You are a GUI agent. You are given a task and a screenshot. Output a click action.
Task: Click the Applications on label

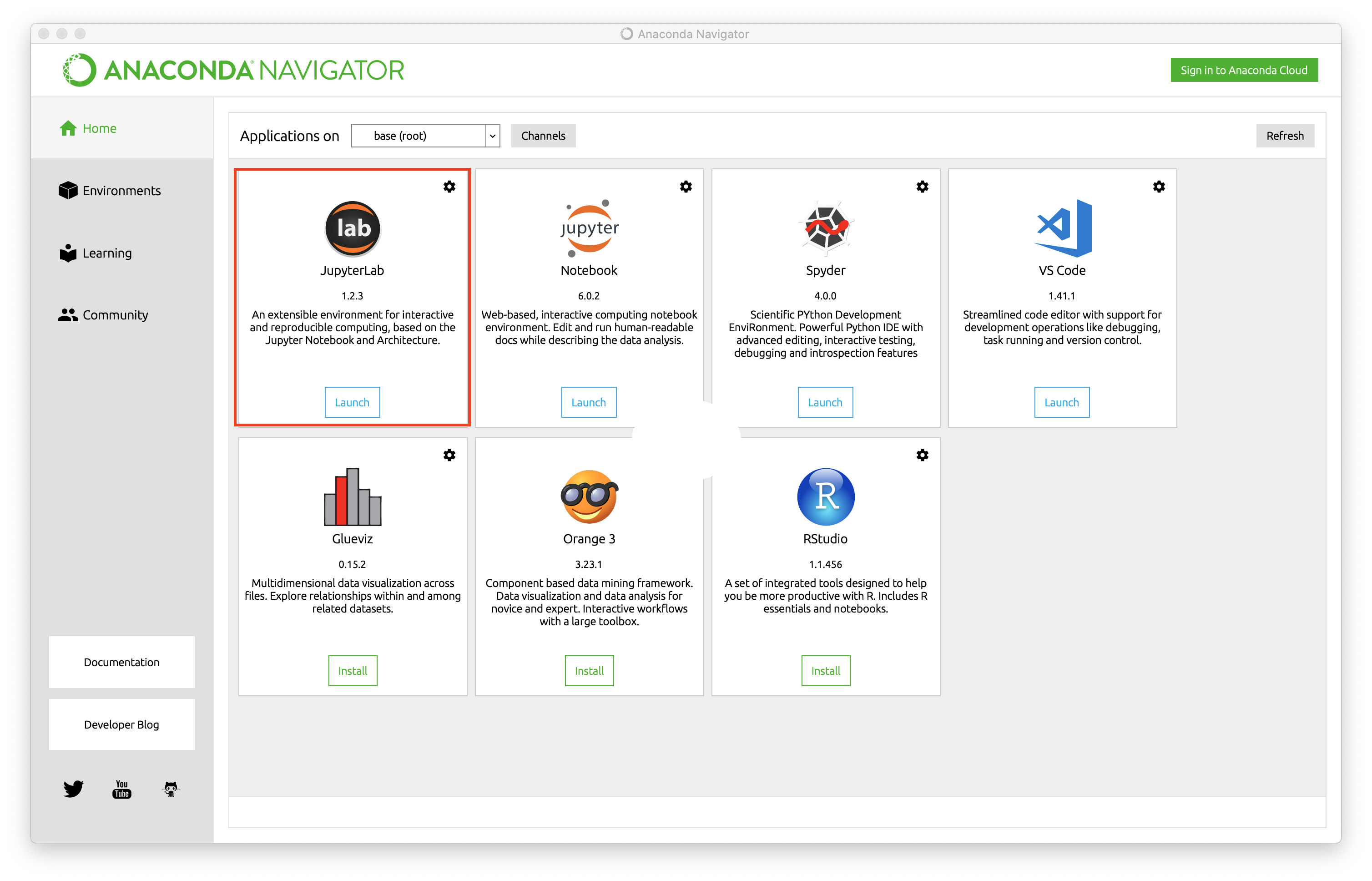[289, 136]
